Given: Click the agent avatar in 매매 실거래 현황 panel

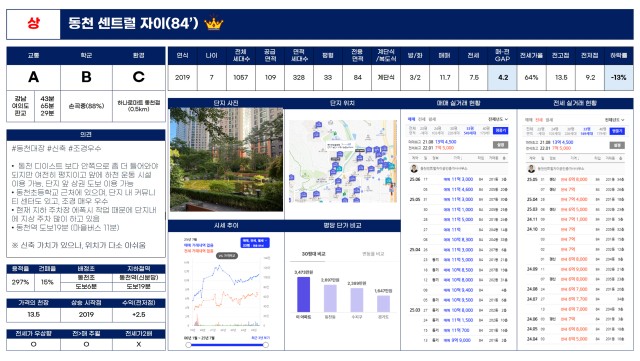Looking at the screenshot, I should (413, 168).
